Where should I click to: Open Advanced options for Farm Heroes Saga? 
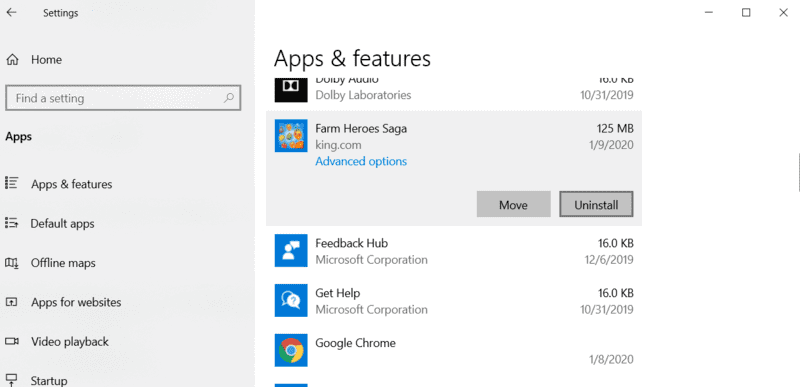(x=361, y=162)
